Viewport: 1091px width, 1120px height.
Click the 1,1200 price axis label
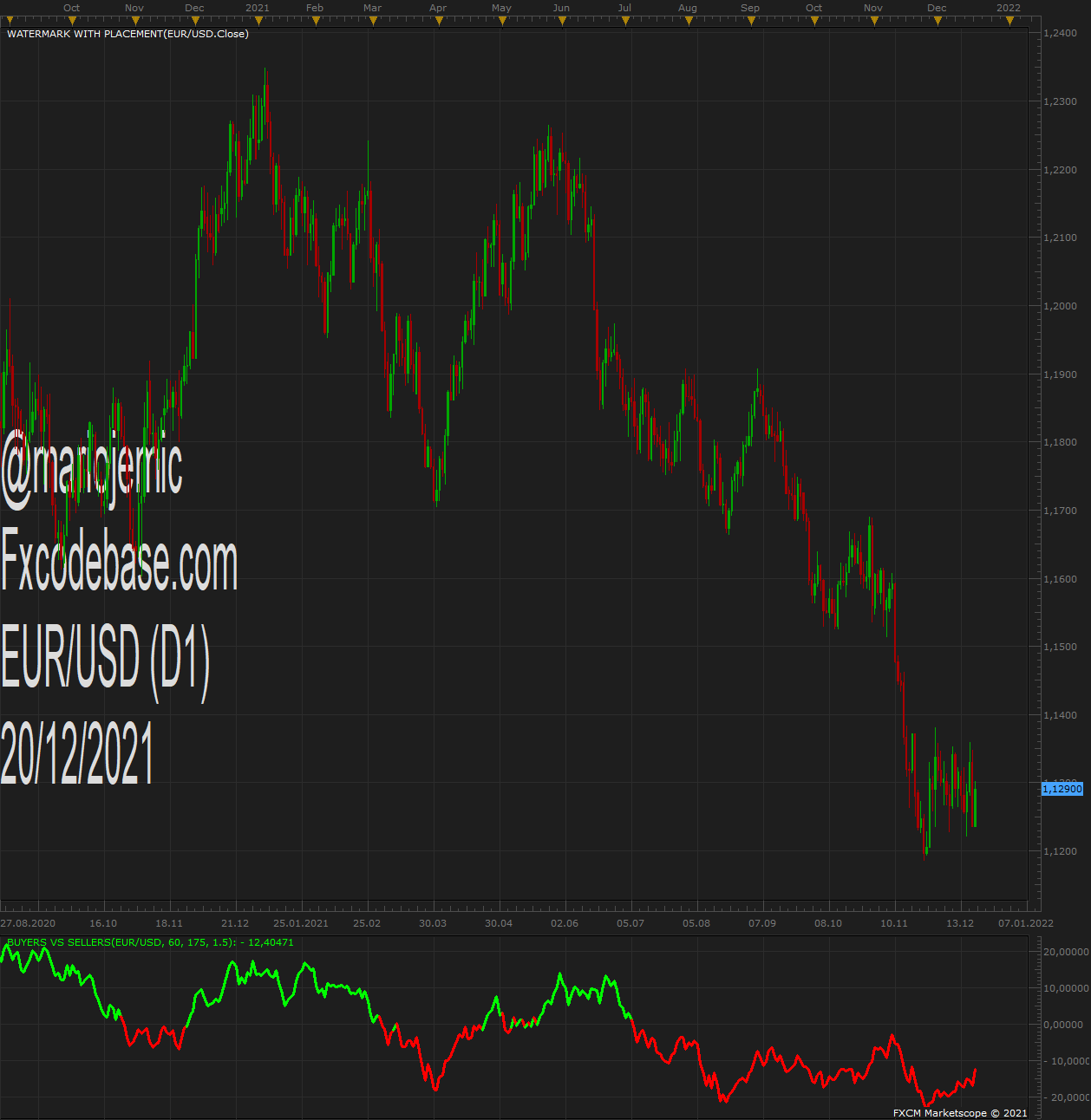(1061, 851)
